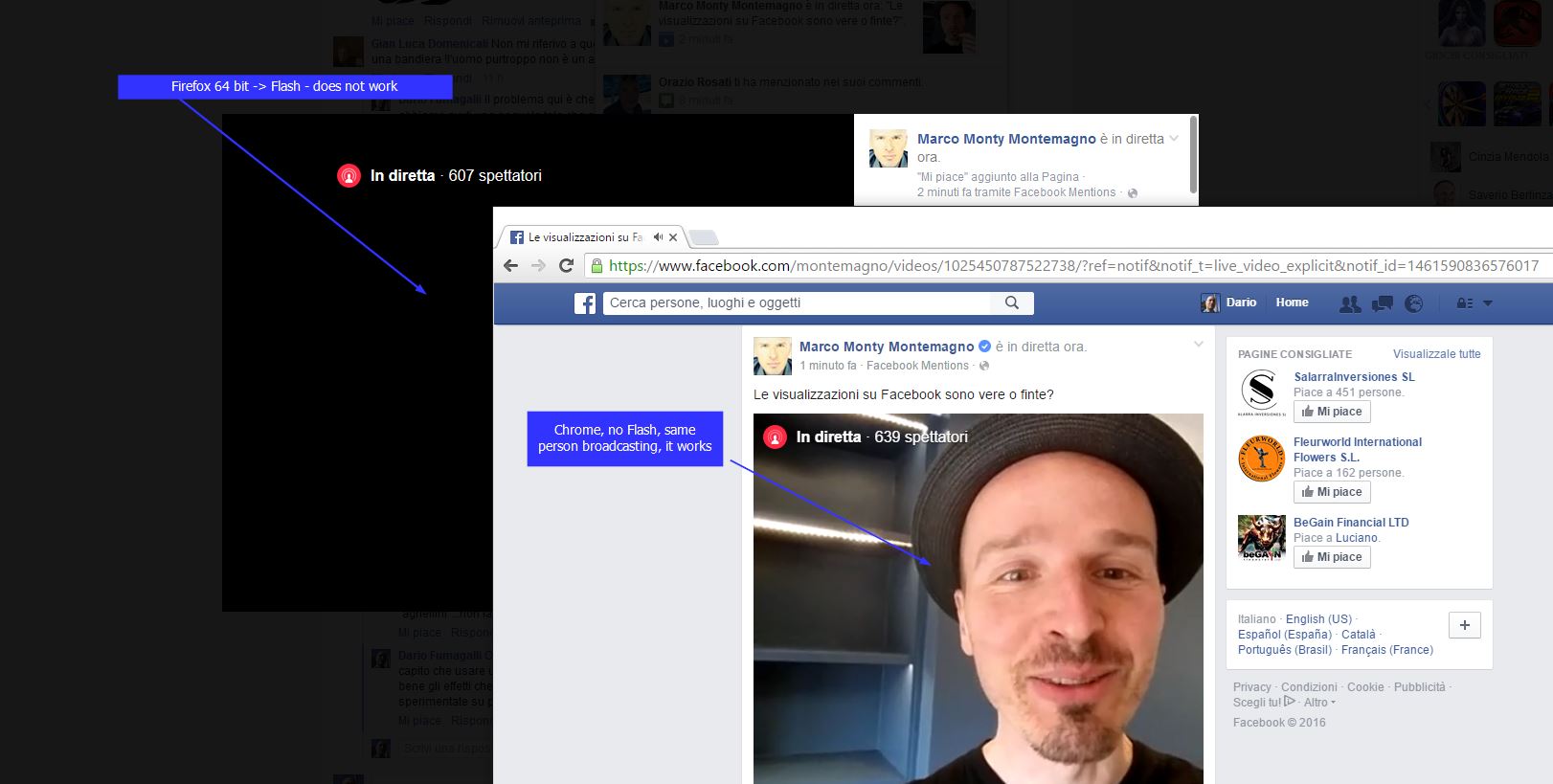Click 'Visualizzazza tutte' in Pagine Consigliate
The width and height of the screenshot is (1553, 784).
click(x=1436, y=354)
